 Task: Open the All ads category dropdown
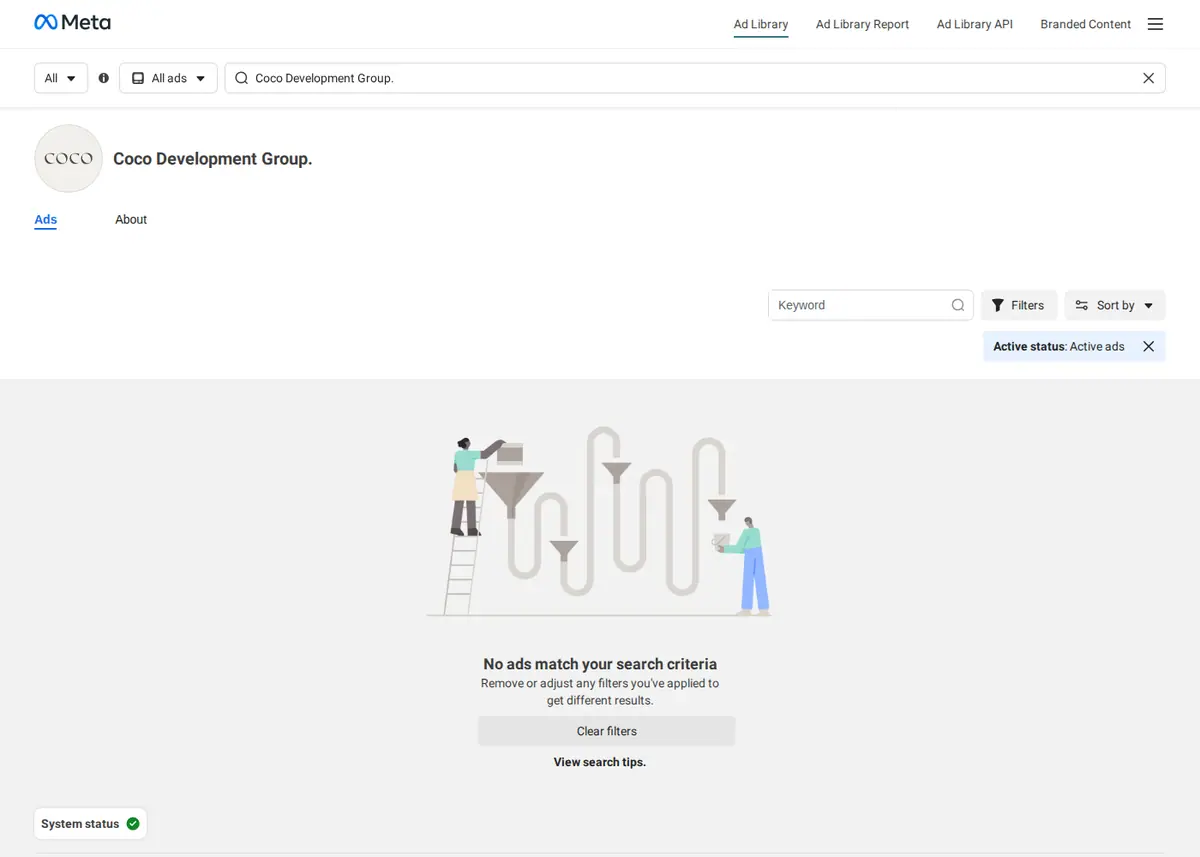tap(168, 78)
